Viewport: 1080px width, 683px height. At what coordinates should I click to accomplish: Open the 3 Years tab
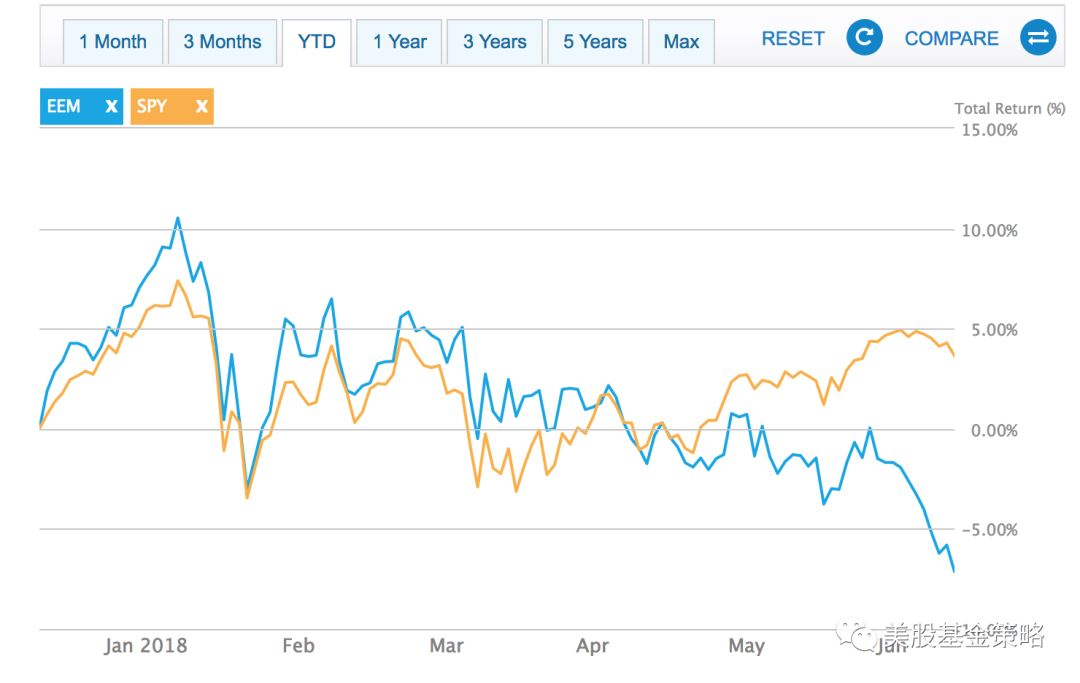pyautogui.click(x=495, y=42)
